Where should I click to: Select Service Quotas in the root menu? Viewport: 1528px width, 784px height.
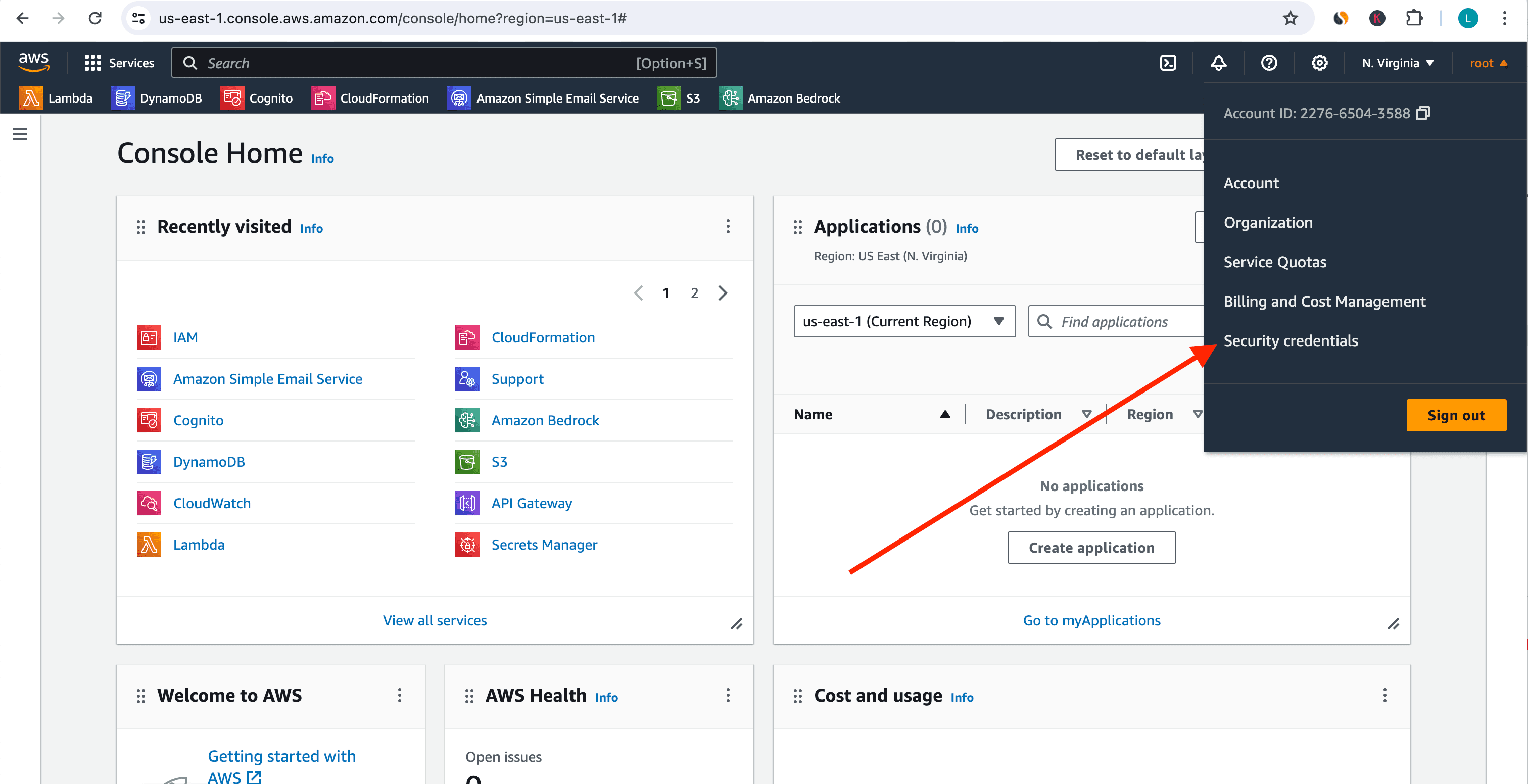click(1275, 262)
